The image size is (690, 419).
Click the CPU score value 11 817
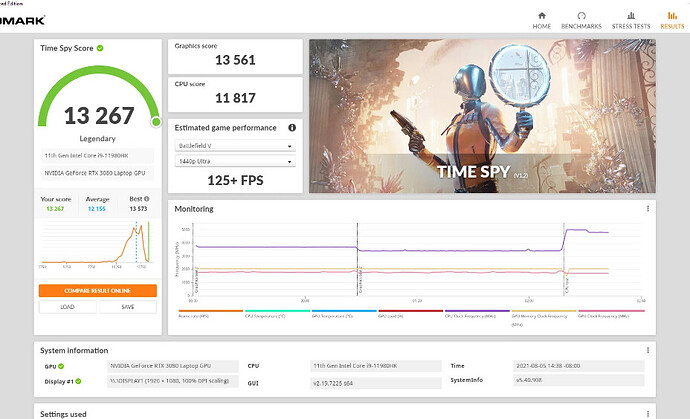pyautogui.click(x=235, y=98)
